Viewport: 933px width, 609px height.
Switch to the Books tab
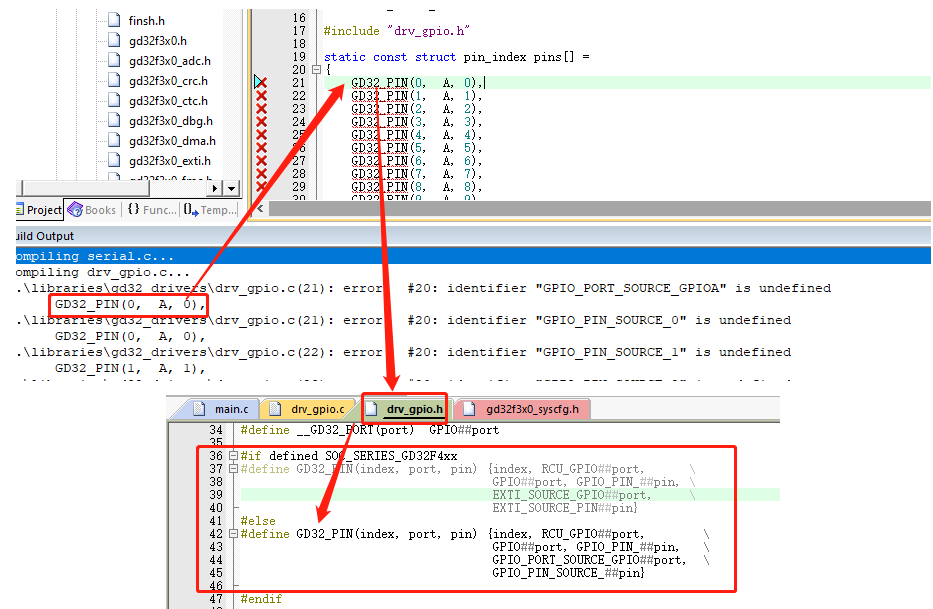click(x=92, y=210)
